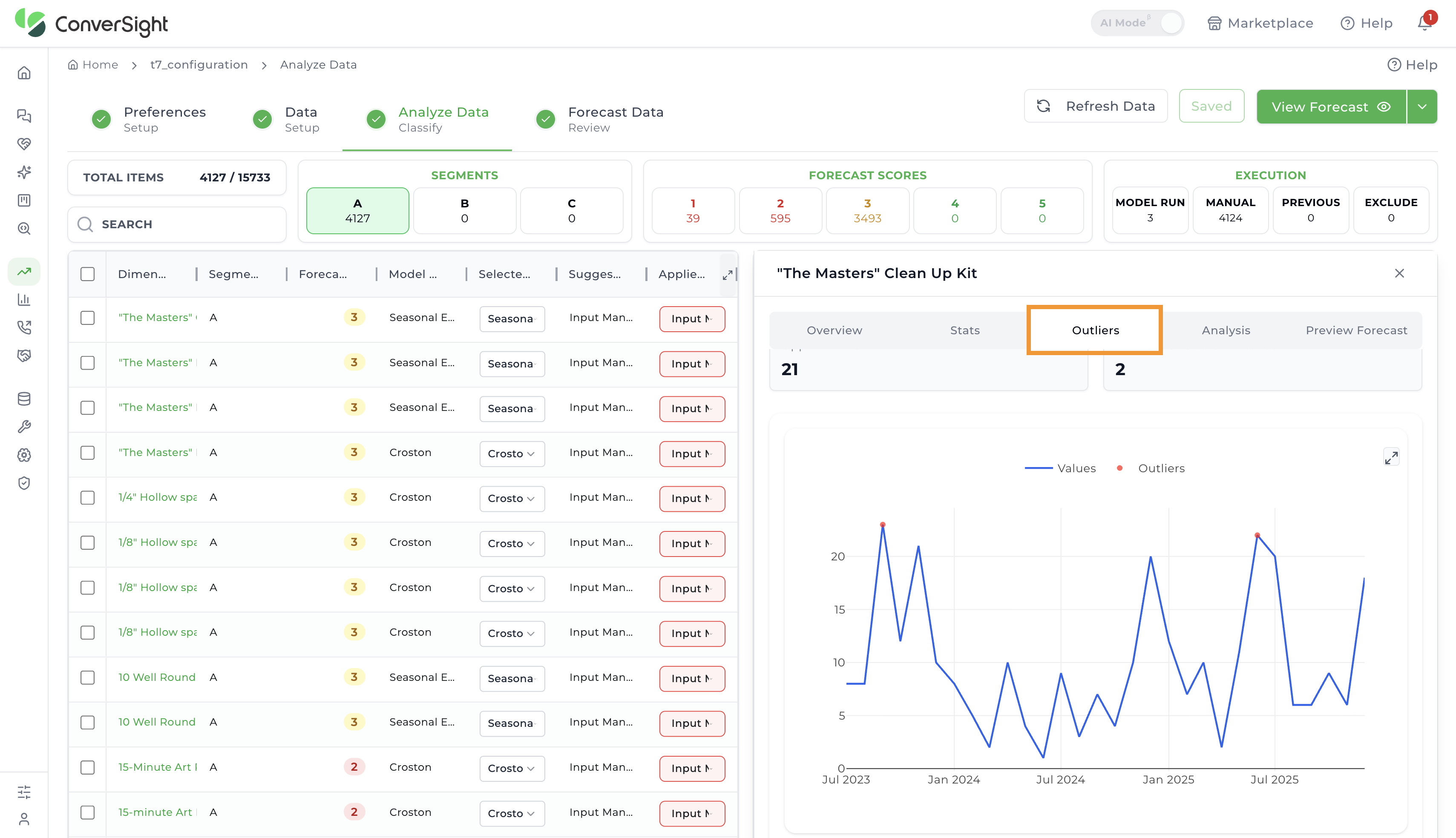Open Croston model dropdown for 1/4" Hollow row

[512, 499]
